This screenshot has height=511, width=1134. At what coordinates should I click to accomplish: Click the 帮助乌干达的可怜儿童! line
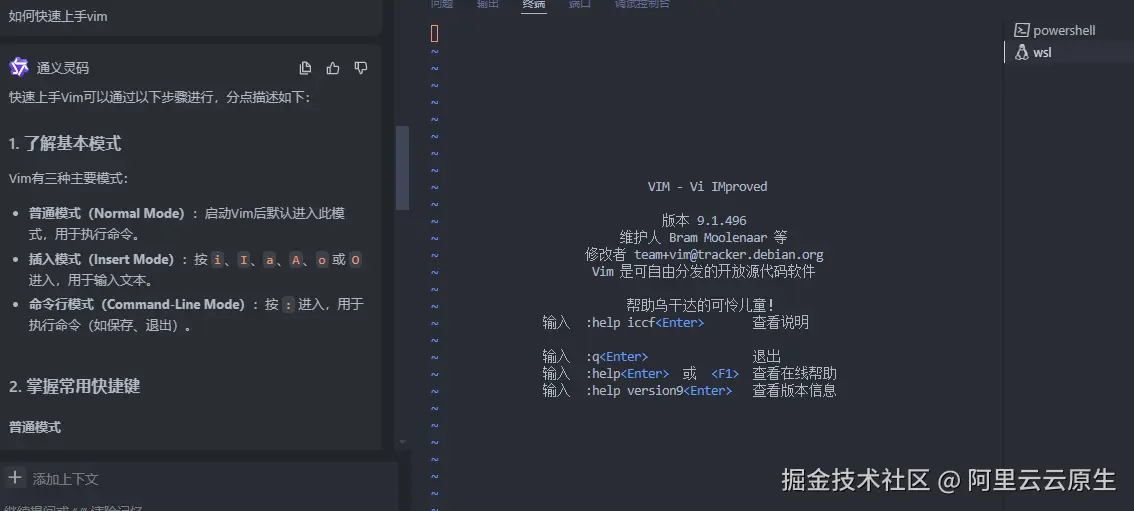[700, 305]
